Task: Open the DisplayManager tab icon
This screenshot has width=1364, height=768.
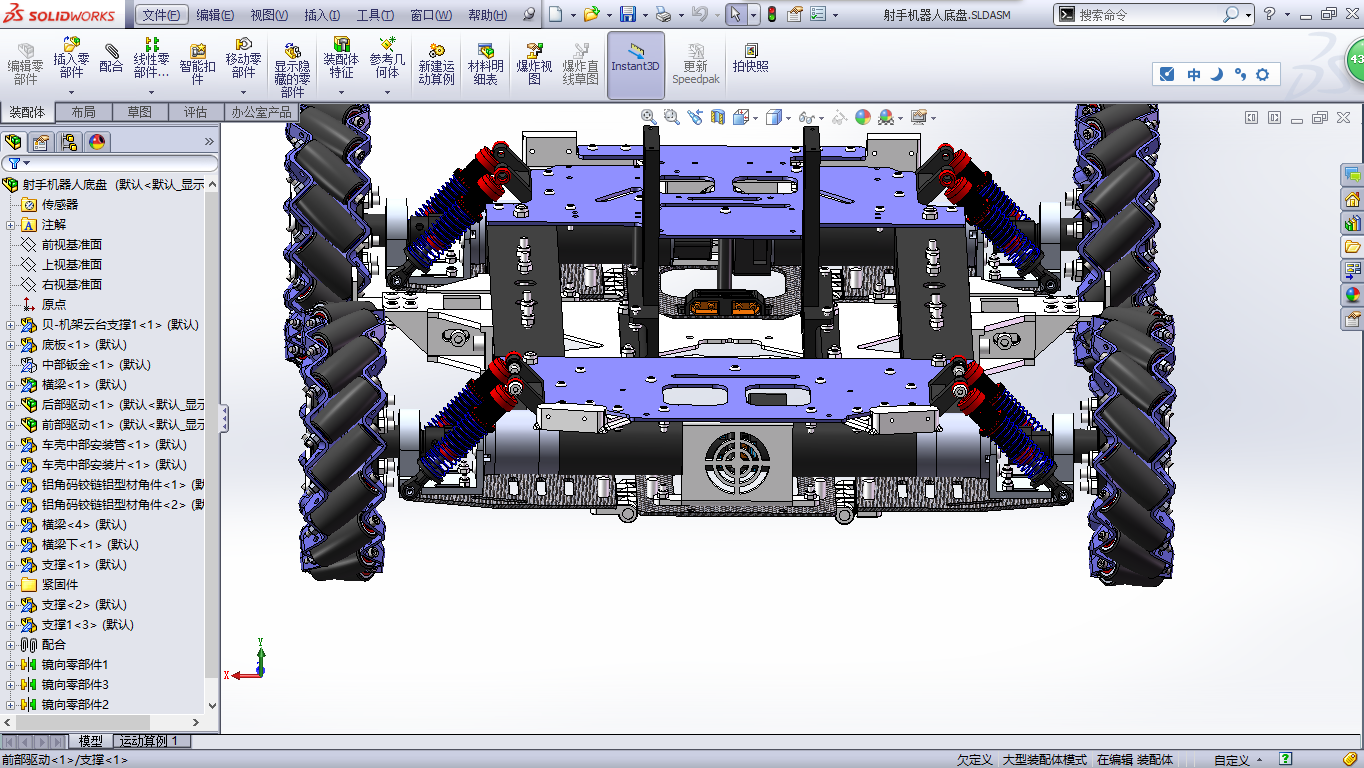Action: point(97,142)
